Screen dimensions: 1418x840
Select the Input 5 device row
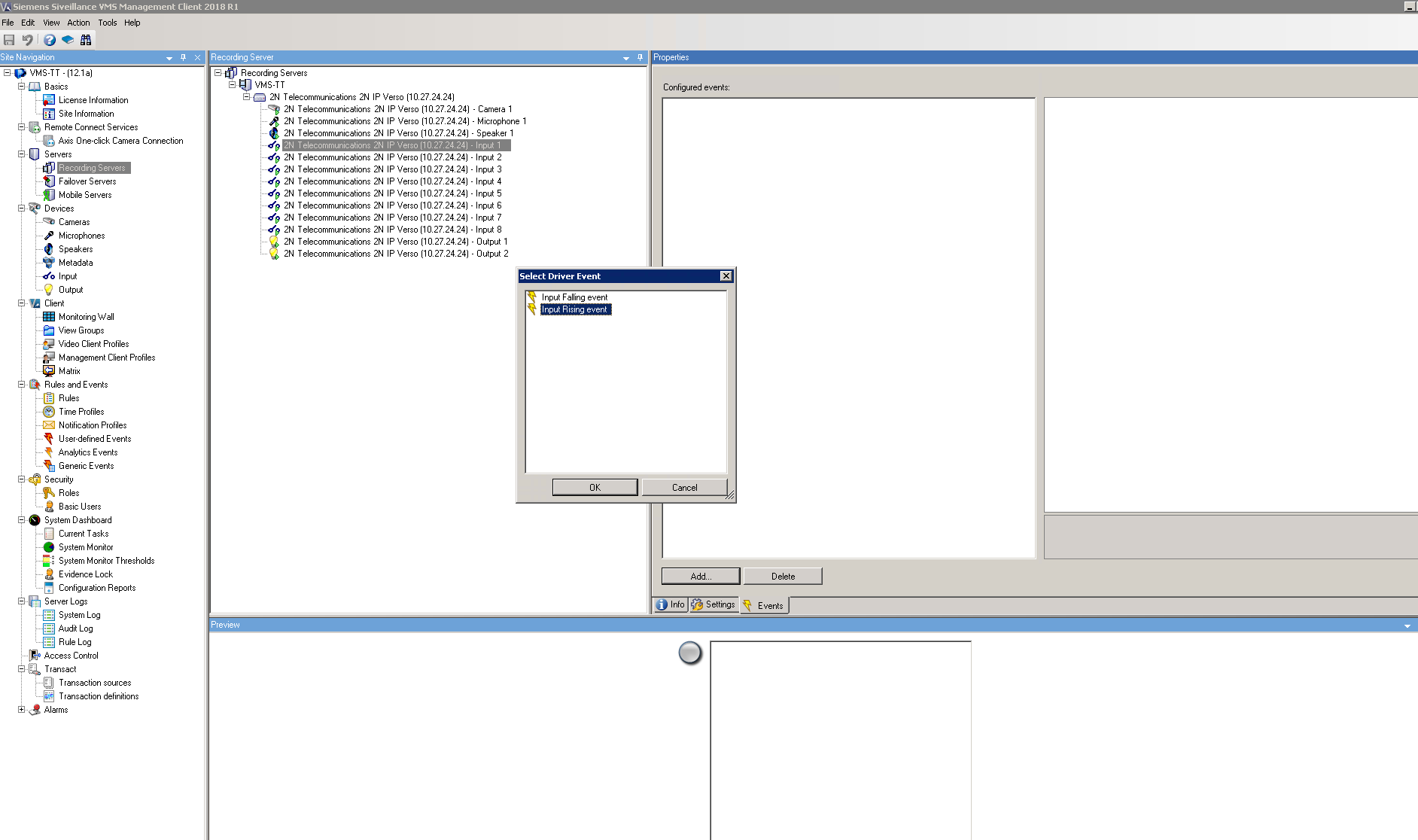pyautogui.click(x=392, y=193)
